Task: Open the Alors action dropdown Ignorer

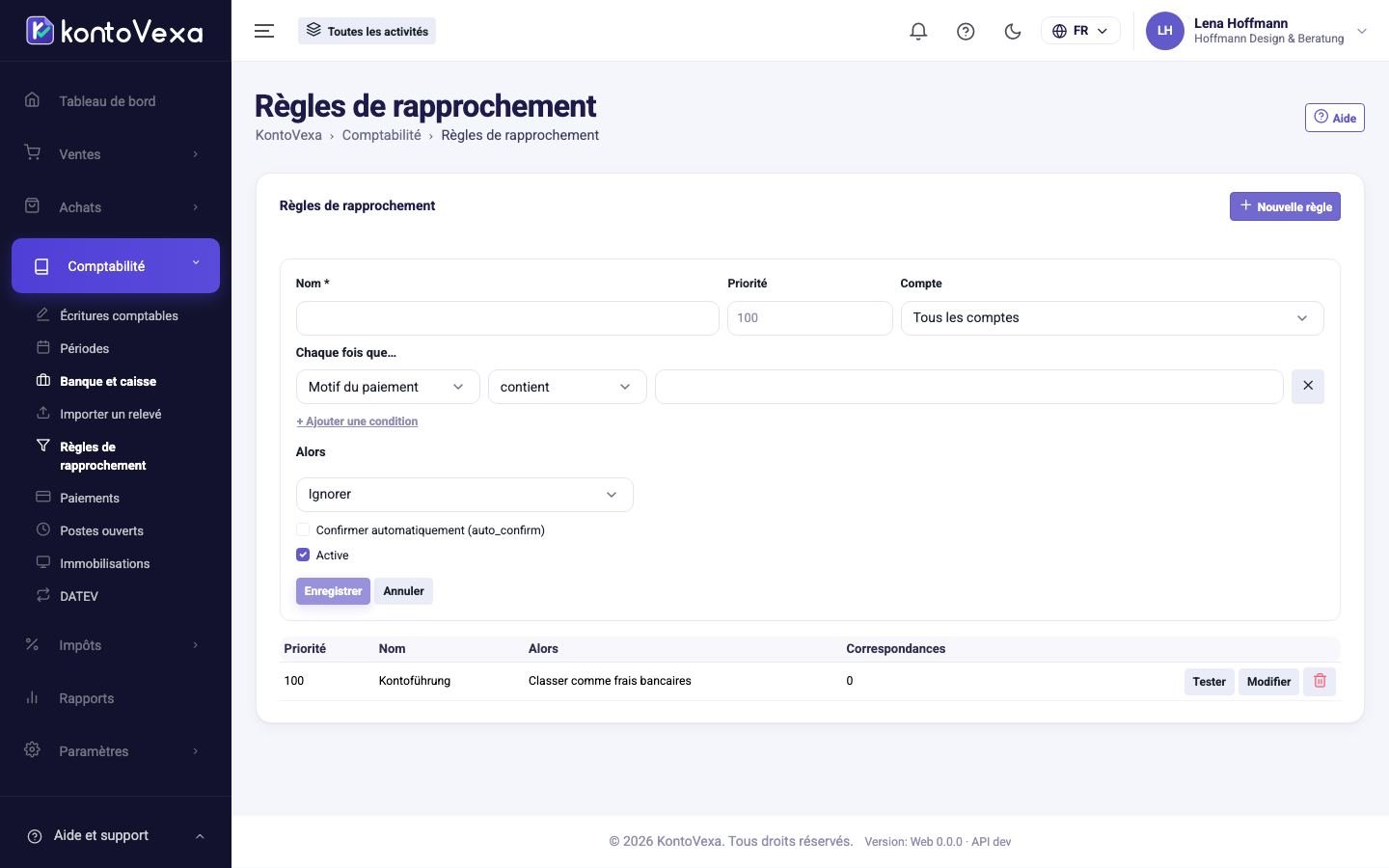Action: 464,495
